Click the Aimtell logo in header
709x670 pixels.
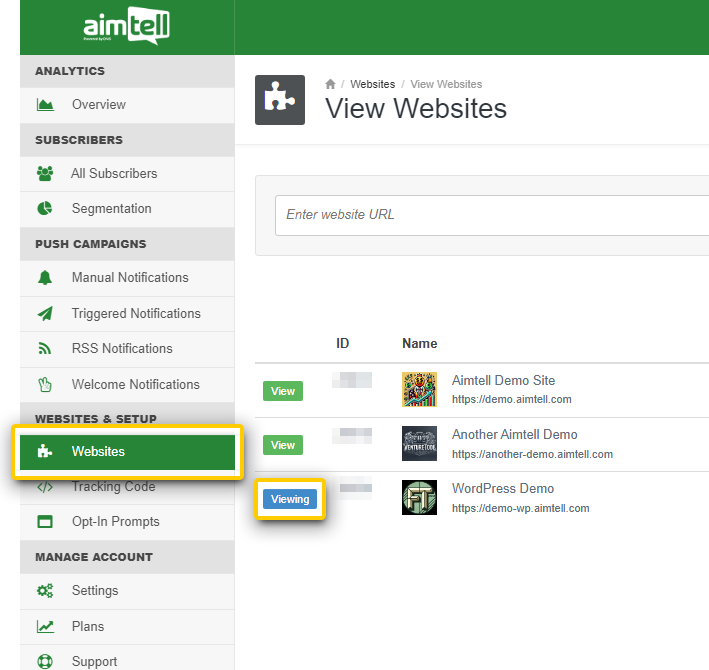pos(126,27)
